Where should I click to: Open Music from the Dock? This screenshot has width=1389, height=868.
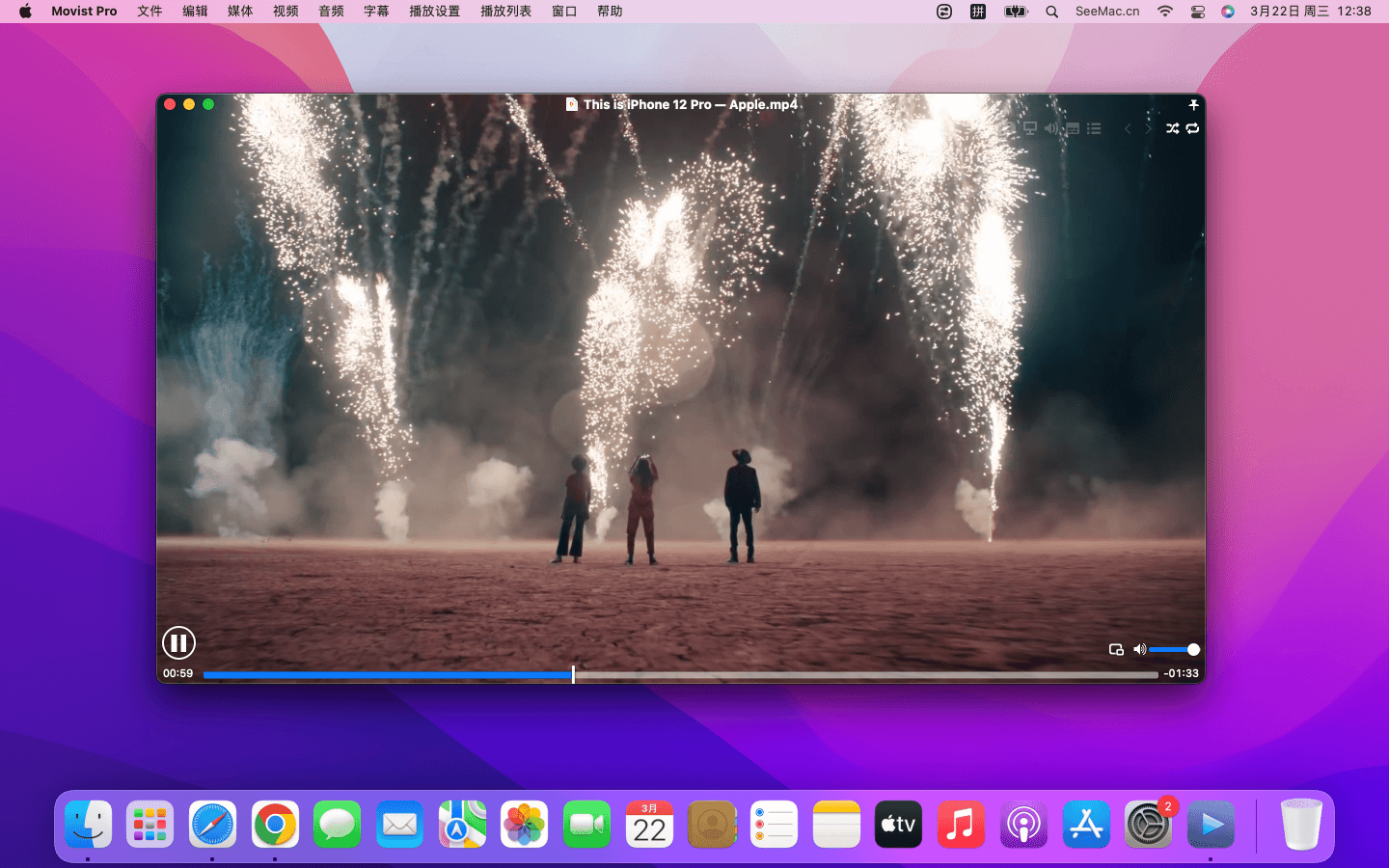961,825
